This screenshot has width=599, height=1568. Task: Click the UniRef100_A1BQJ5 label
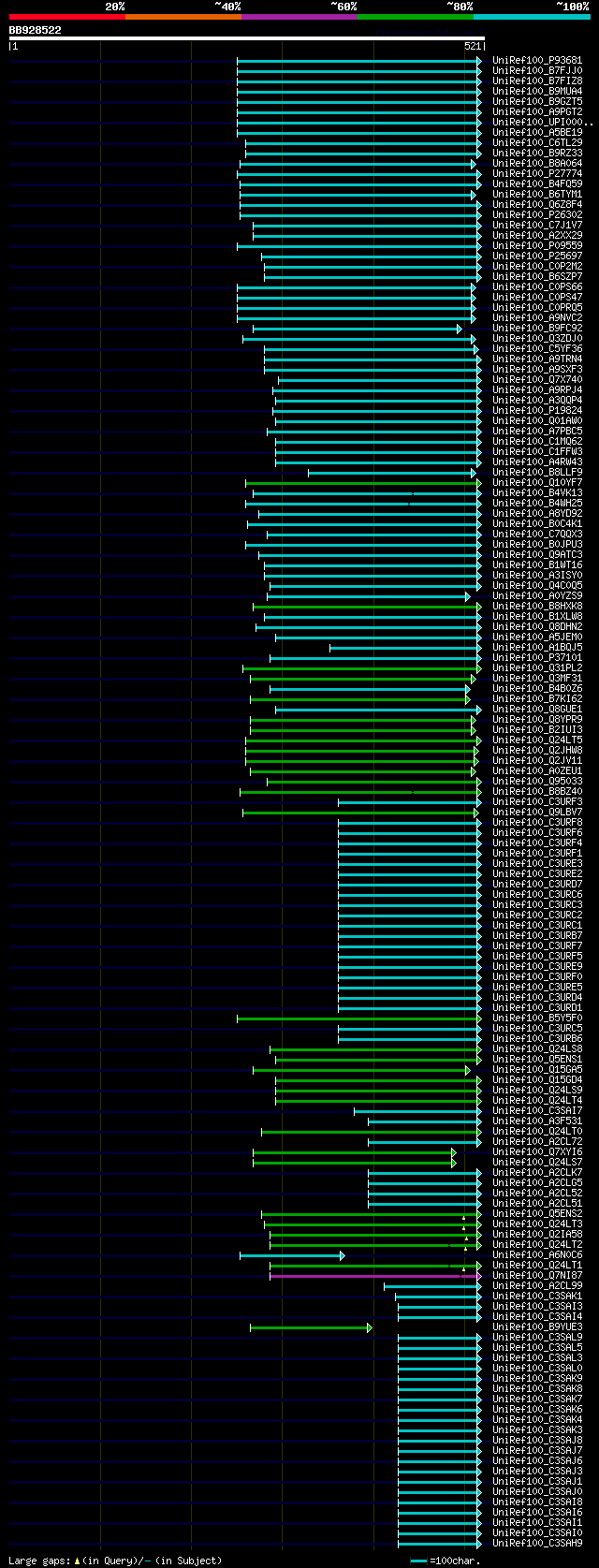click(537, 648)
